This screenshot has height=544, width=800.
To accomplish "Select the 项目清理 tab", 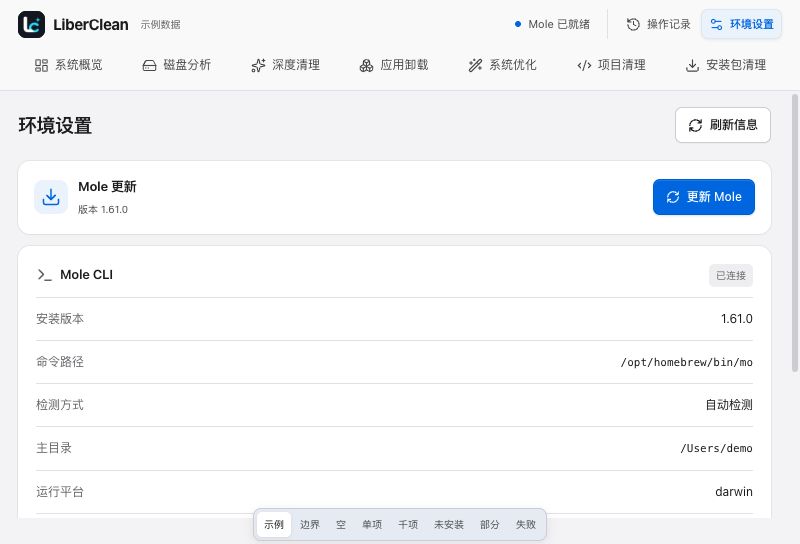I will click(611, 65).
